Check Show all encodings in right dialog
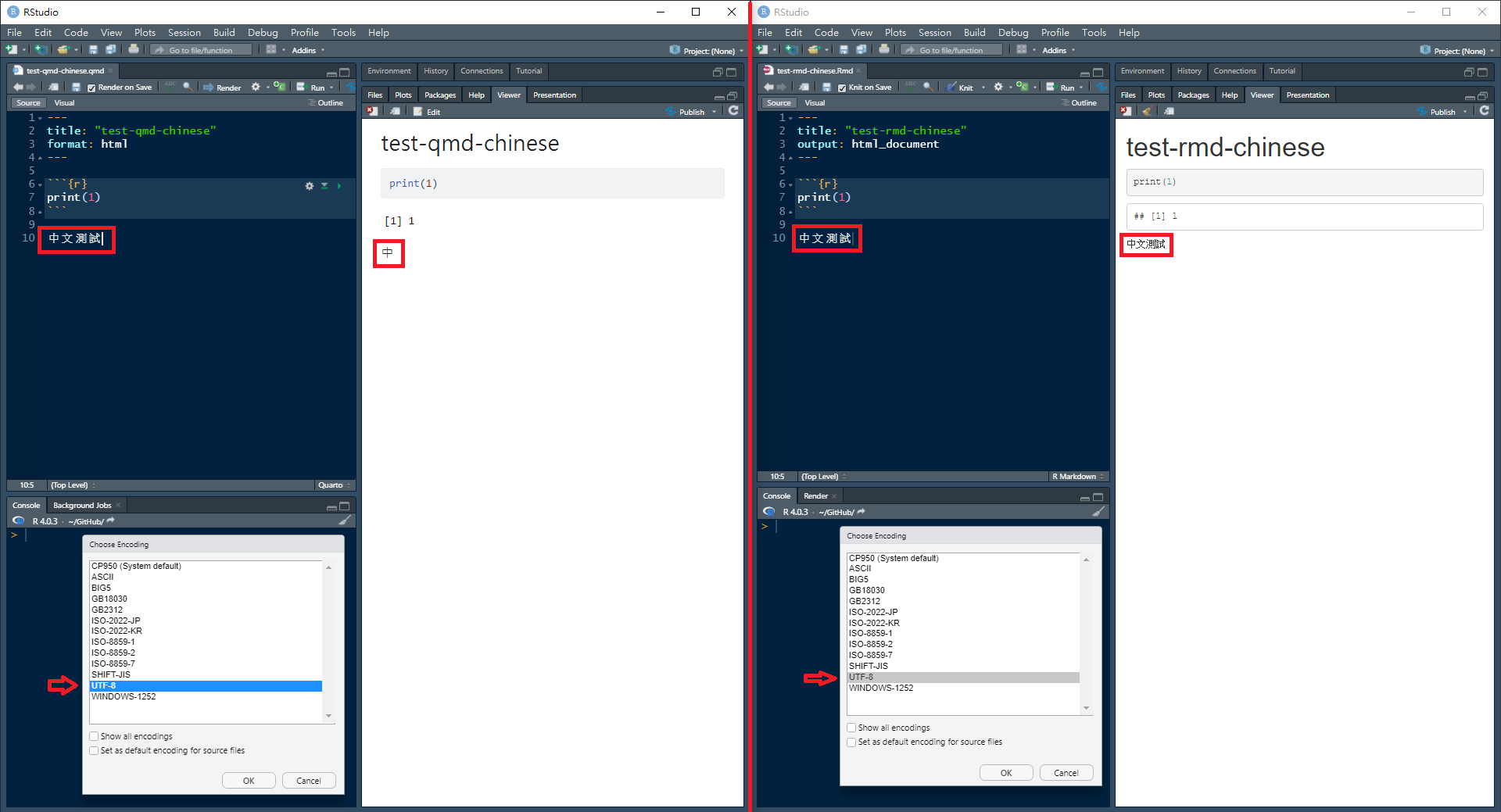Image resolution: width=1501 pixels, height=812 pixels. [x=851, y=728]
